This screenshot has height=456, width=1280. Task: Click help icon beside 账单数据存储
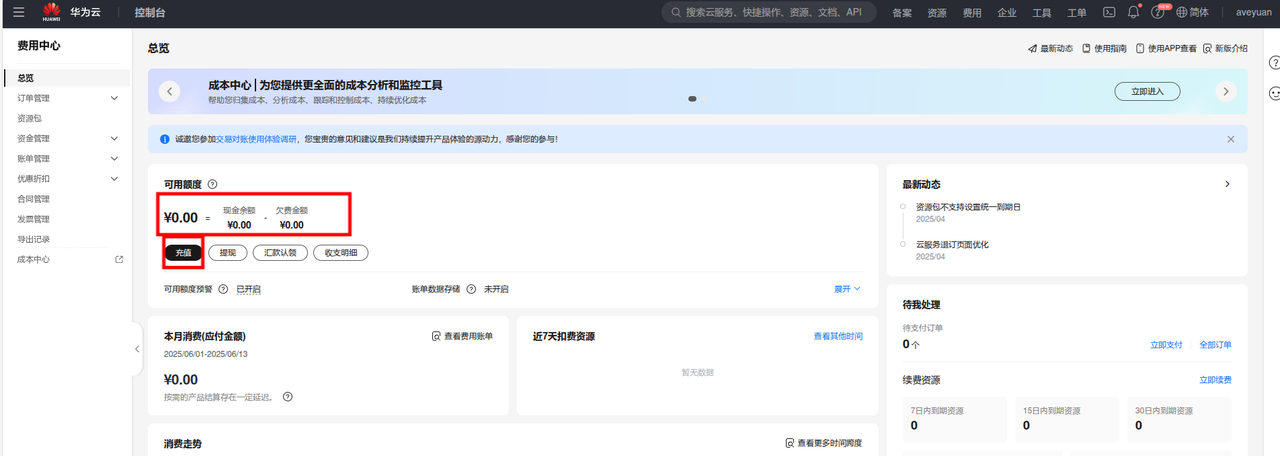[x=471, y=289]
